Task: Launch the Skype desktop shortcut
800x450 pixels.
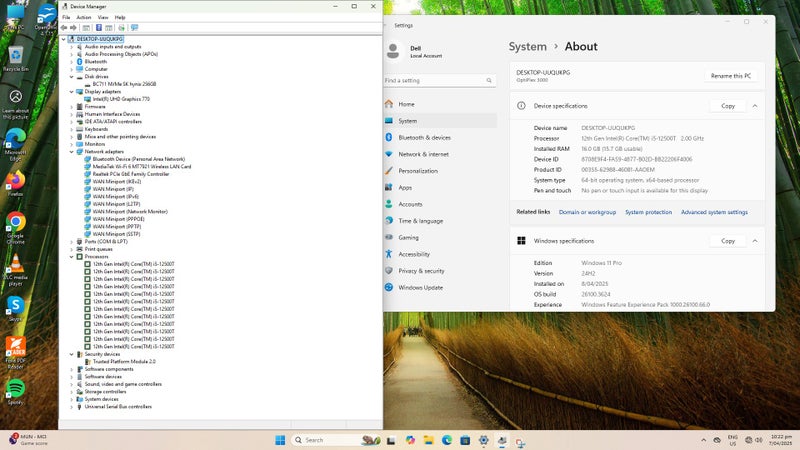Action: (x=15, y=309)
